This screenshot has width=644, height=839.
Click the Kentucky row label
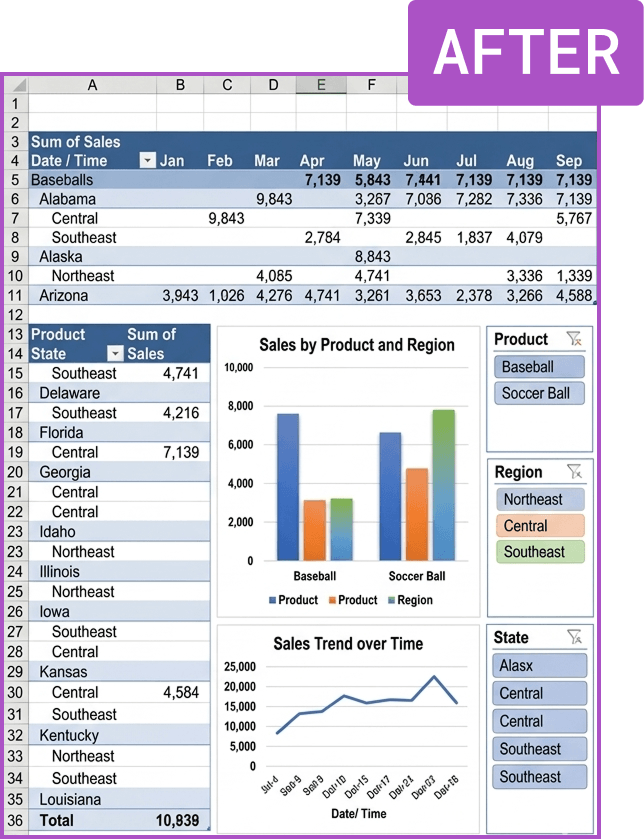click(69, 735)
